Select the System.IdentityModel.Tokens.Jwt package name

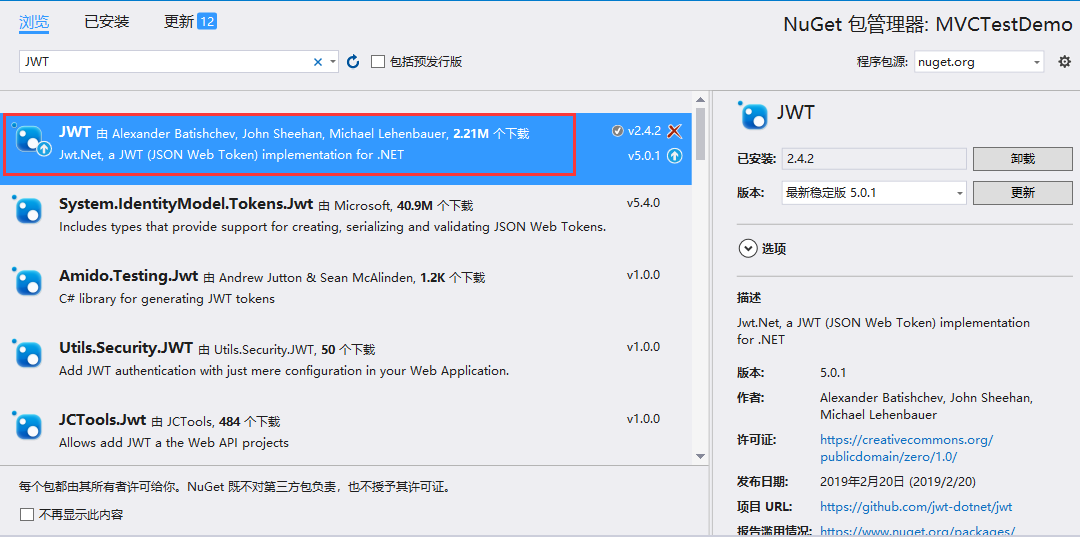[x=186, y=204]
